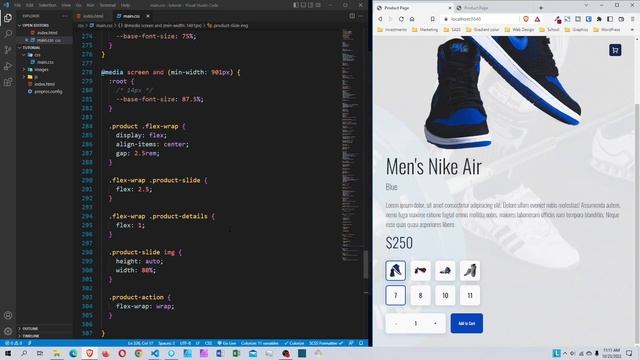Open the Search view in VS Code activity bar
This screenshot has width=640, height=360.
tap(8, 34)
